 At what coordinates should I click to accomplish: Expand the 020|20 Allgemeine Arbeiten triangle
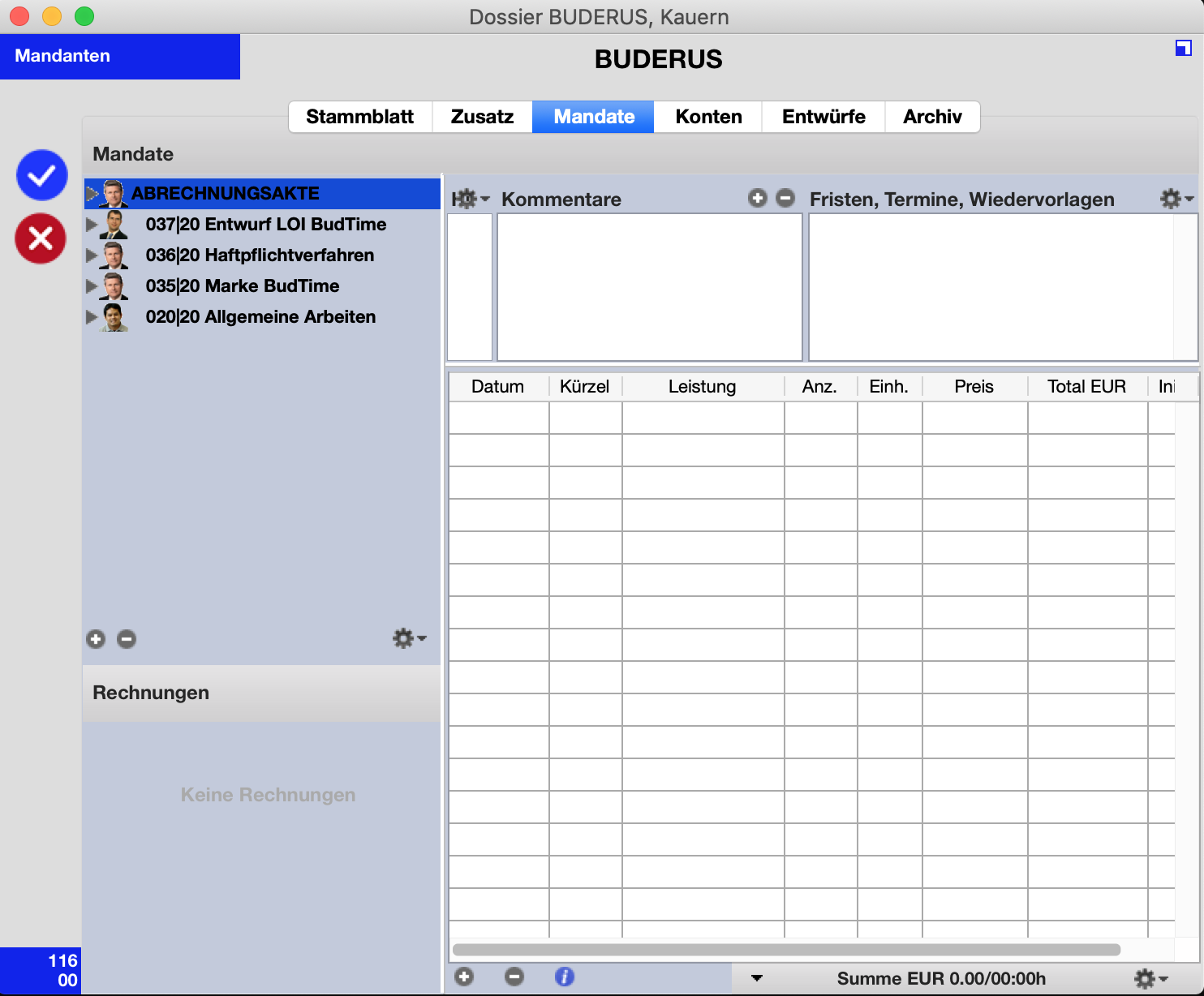pos(92,317)
